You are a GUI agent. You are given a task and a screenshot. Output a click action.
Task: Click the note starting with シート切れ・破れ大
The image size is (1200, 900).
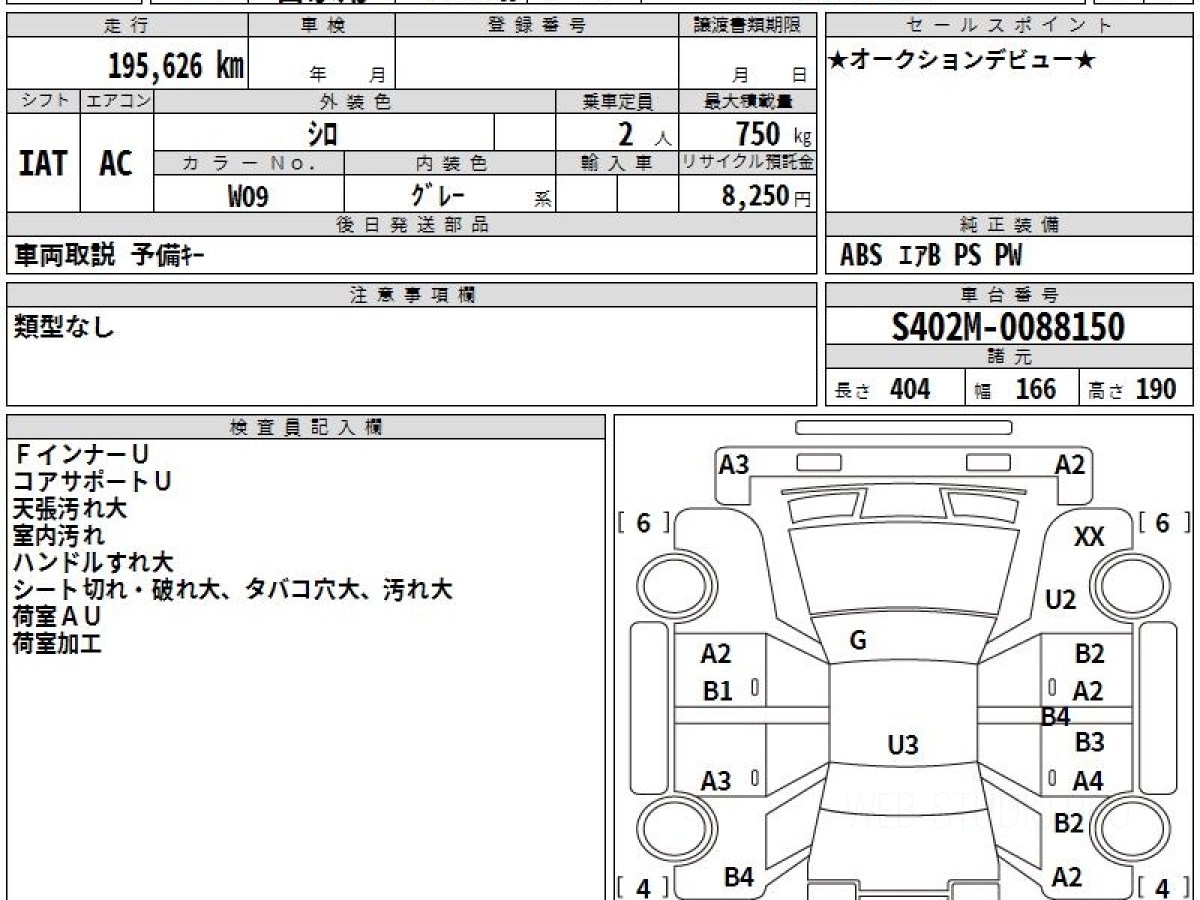click(233, 589)
